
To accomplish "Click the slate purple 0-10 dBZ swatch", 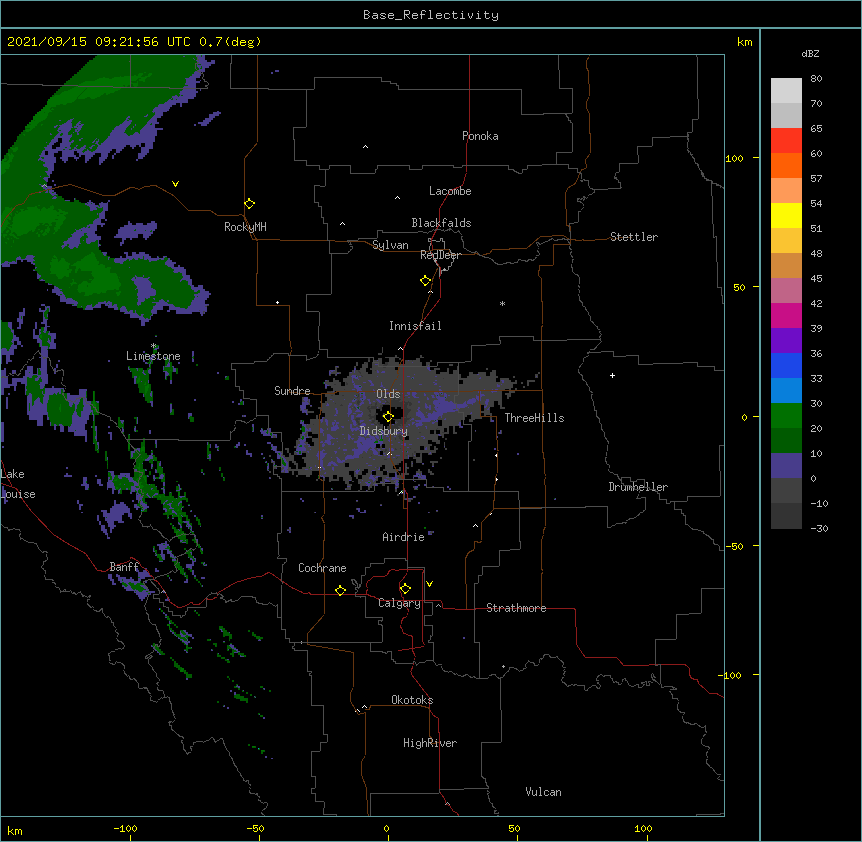I will point(786,466).
